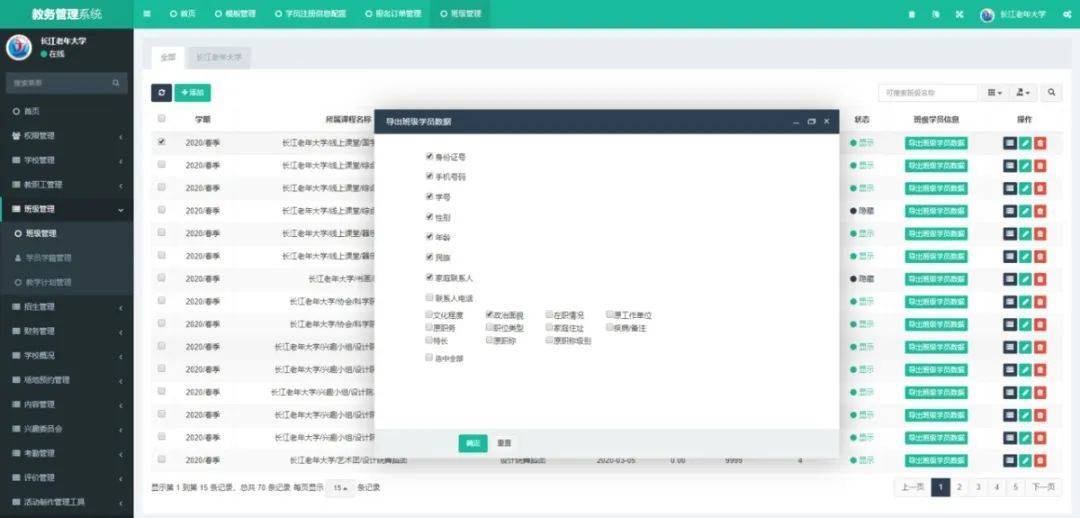This screenshot has height=518, width=1080.
Task: Expand 财务管理 in the sidebar
Action: point(67,331)
